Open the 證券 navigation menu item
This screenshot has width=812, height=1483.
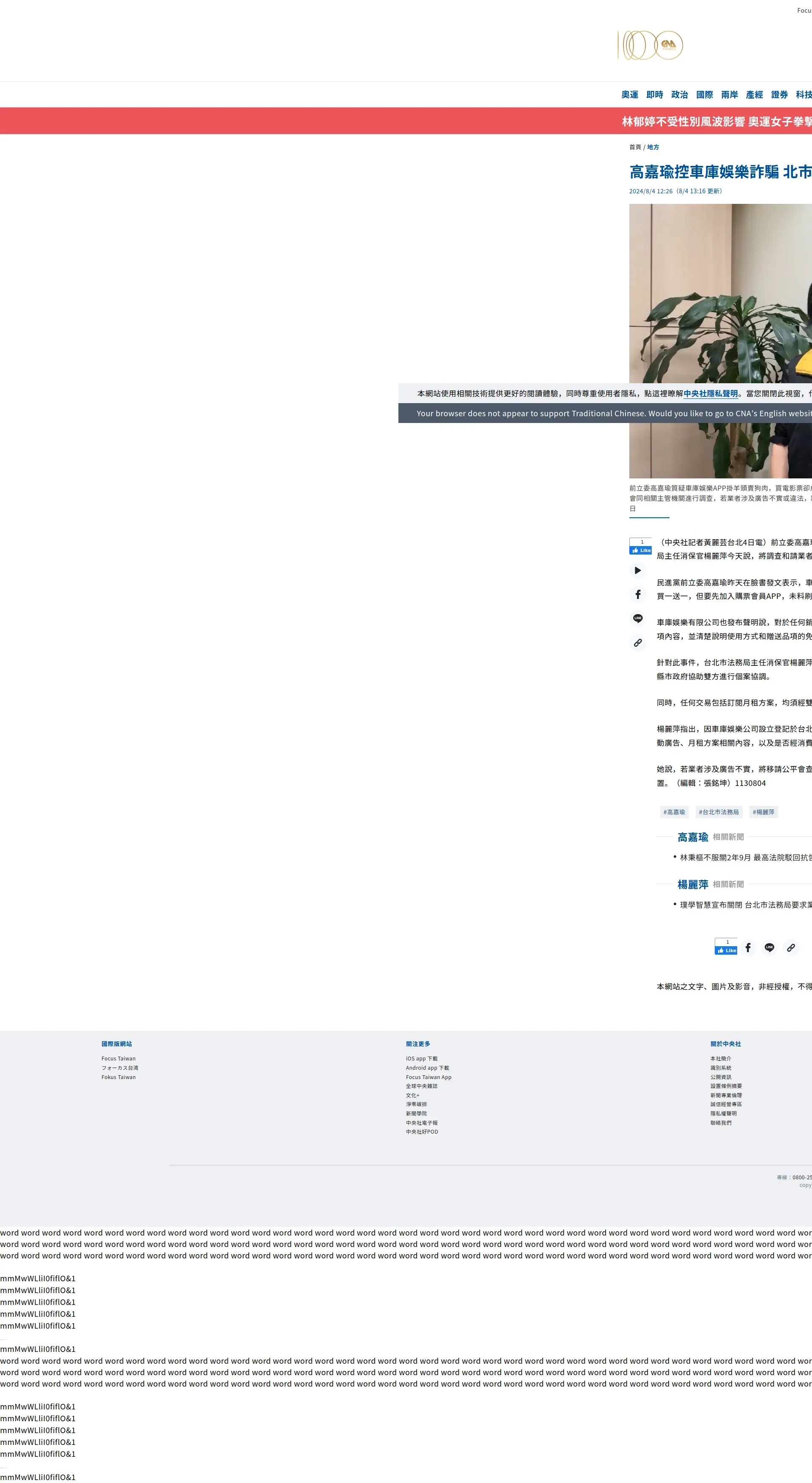point(779,94)
